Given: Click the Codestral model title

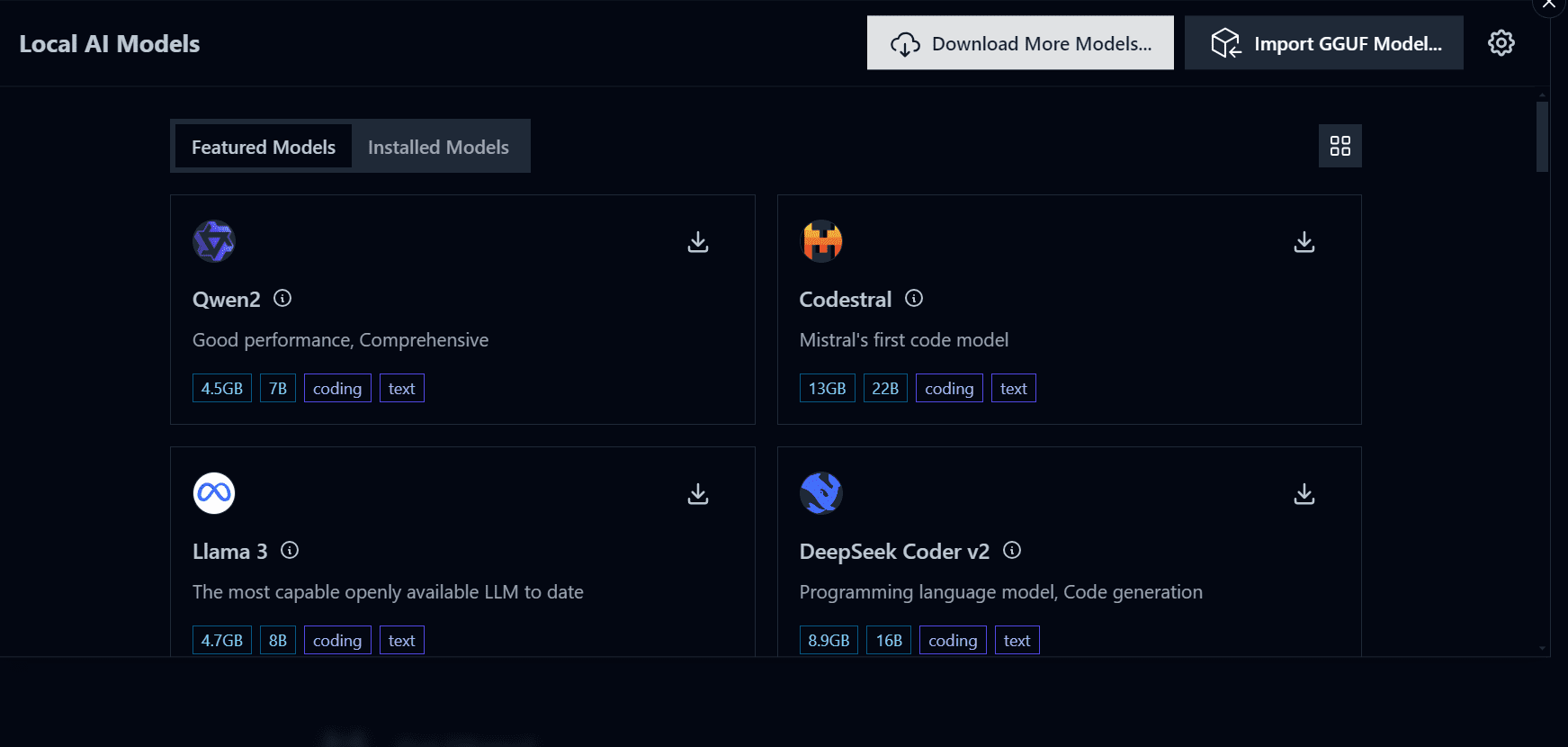Looking at the screenshot, I should pyautogui.click(x=846, y=300).
